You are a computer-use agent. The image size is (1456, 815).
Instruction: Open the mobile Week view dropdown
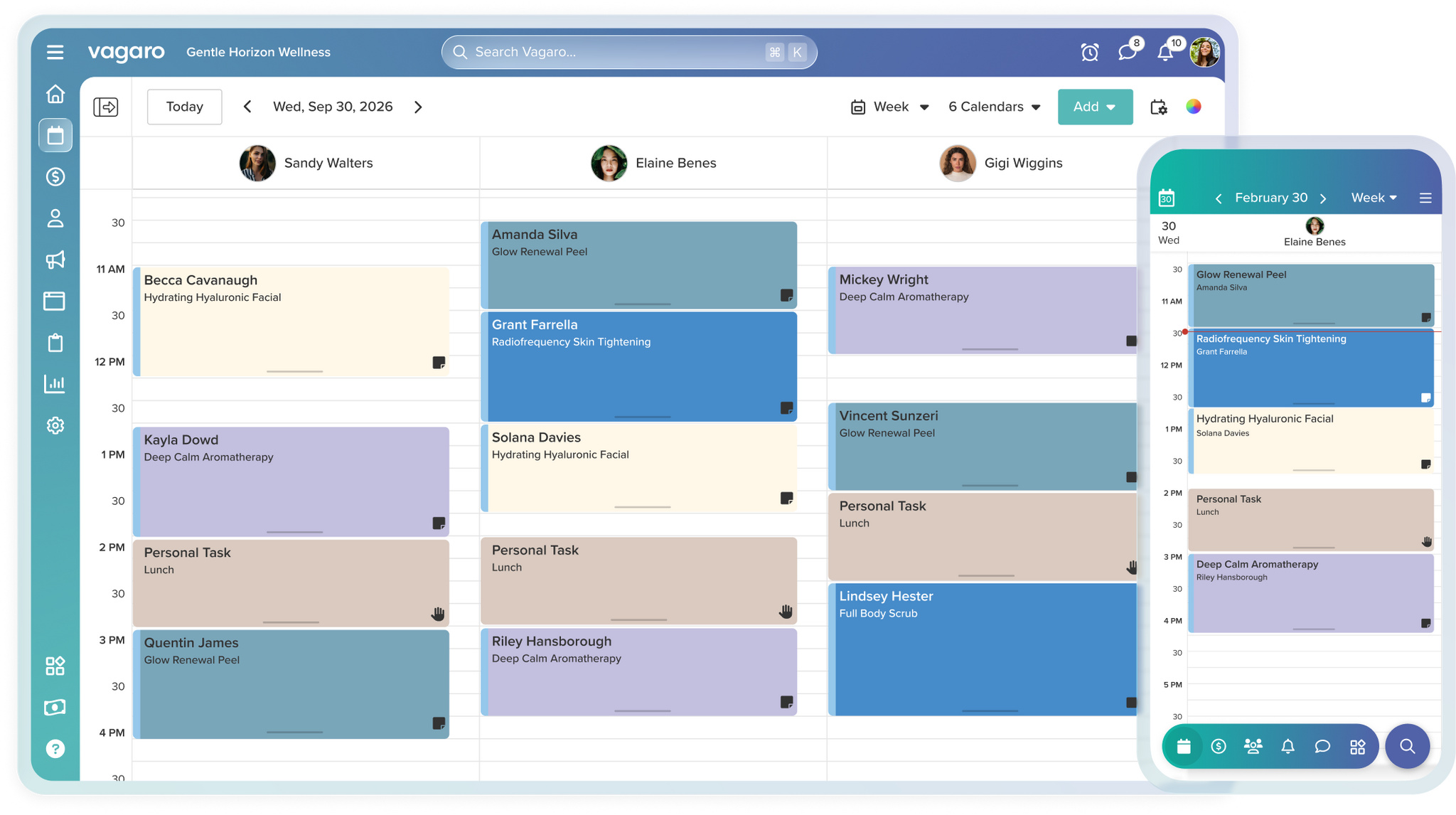(x=1374, y=198)
